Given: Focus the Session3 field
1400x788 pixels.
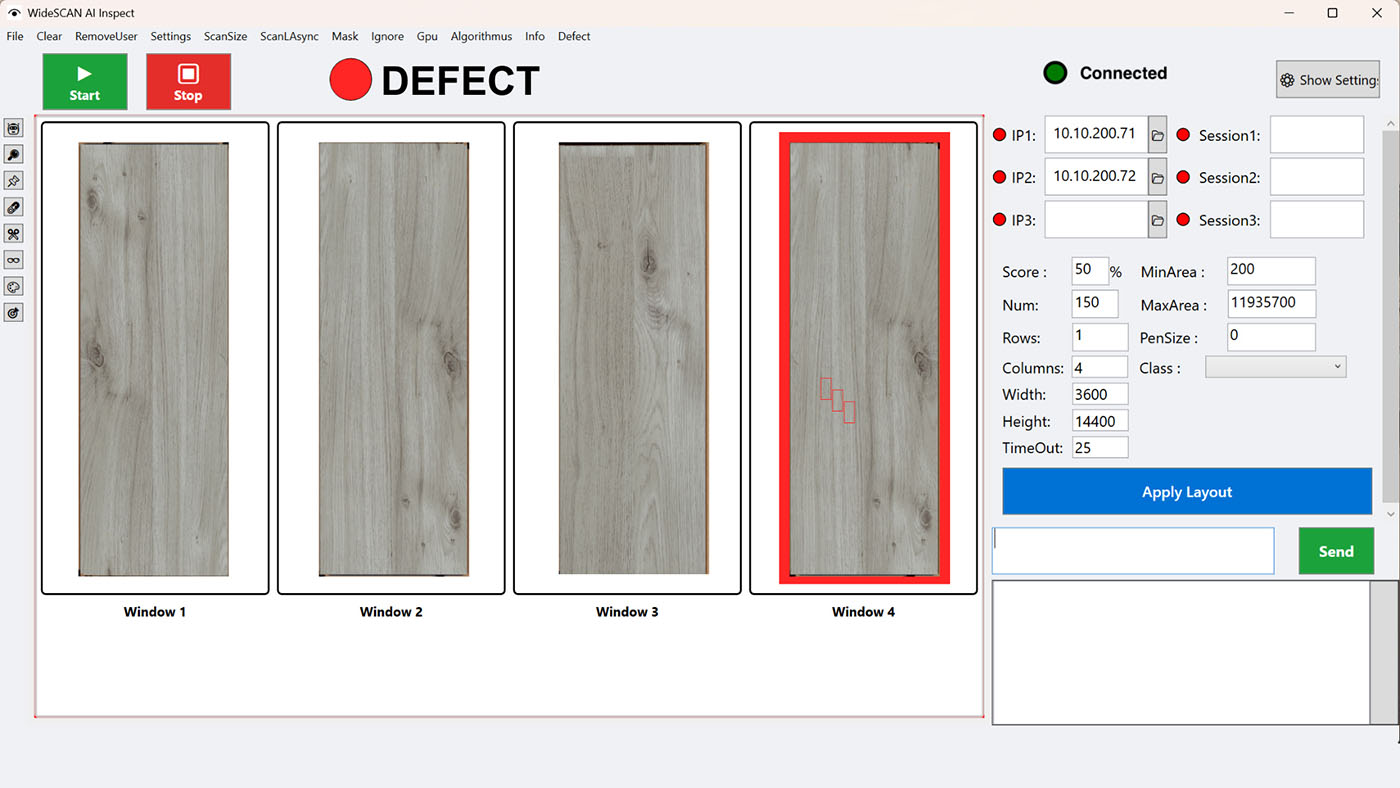Looking at the screenshot, I should (1317, 220).
